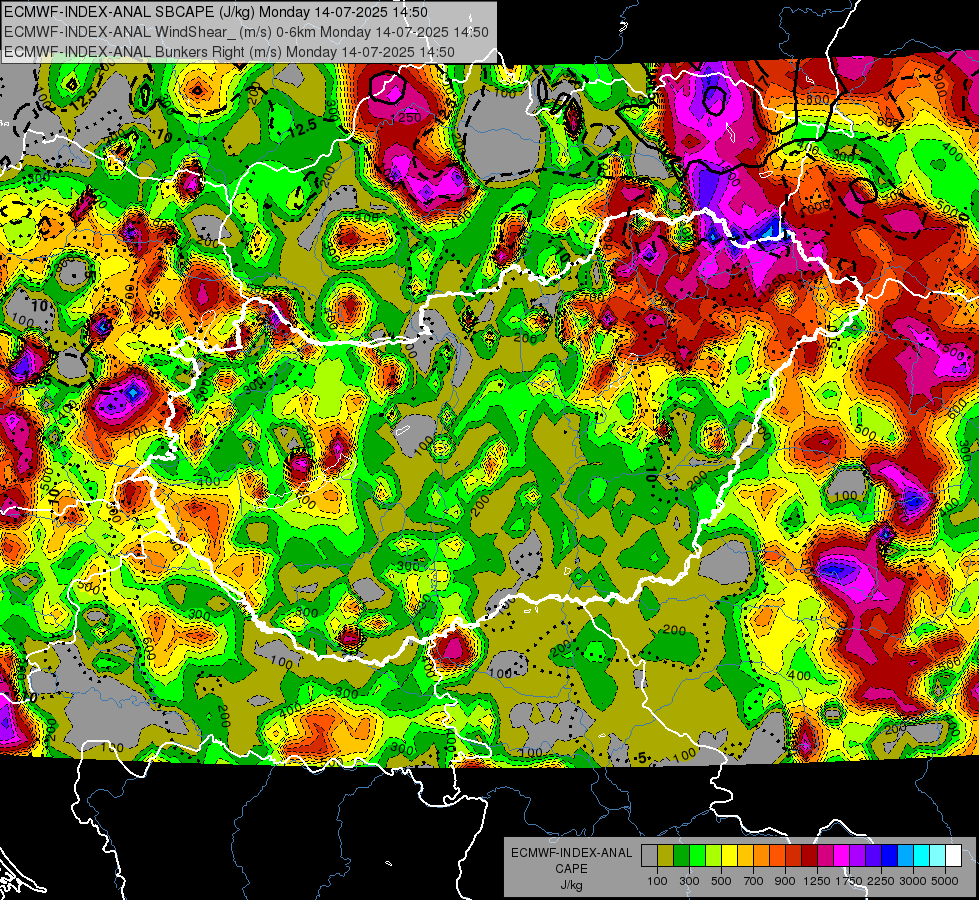Pick the dark maroon swatch before 1250
979x900 pixels.
pos(810,855)
